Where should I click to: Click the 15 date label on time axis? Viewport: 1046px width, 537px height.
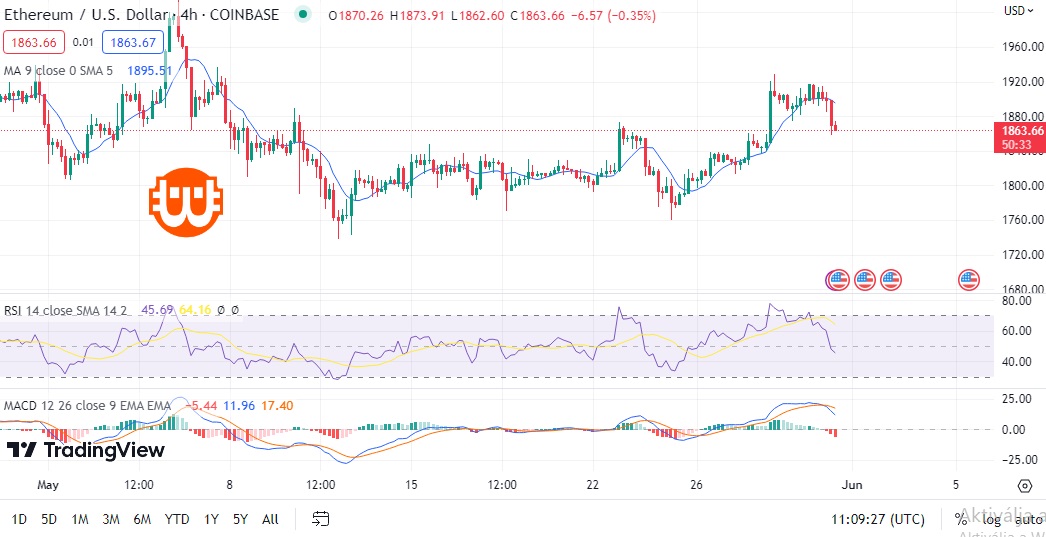coord(412,485)
